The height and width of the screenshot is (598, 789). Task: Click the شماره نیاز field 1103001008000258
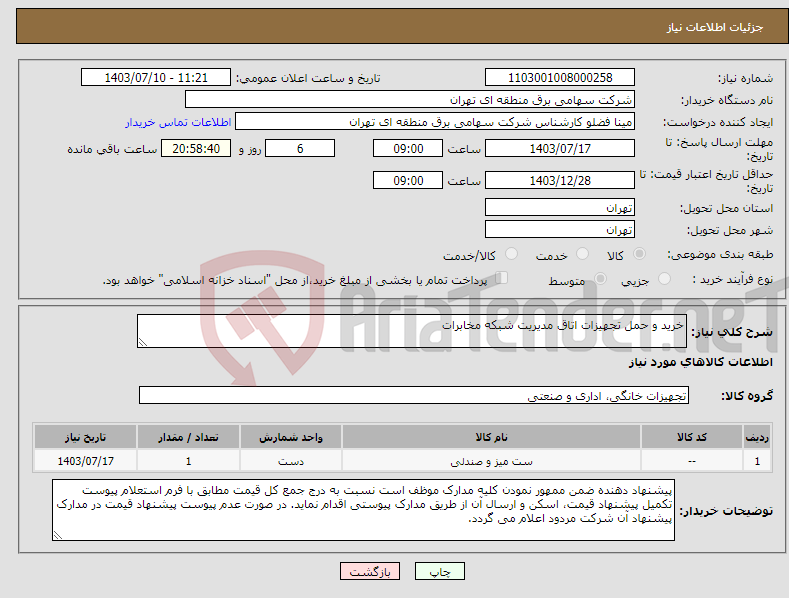pyautogui.click(x=560, y=78)
